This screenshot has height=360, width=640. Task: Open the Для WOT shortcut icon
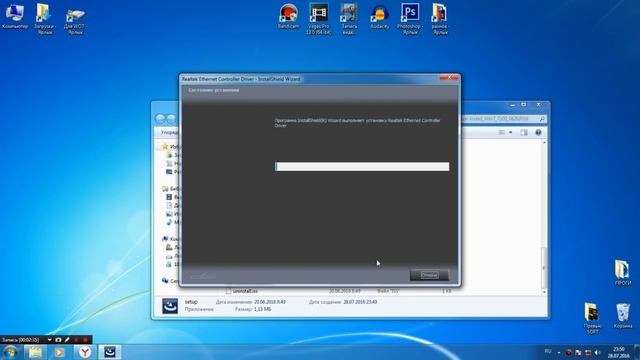(75, 20)
